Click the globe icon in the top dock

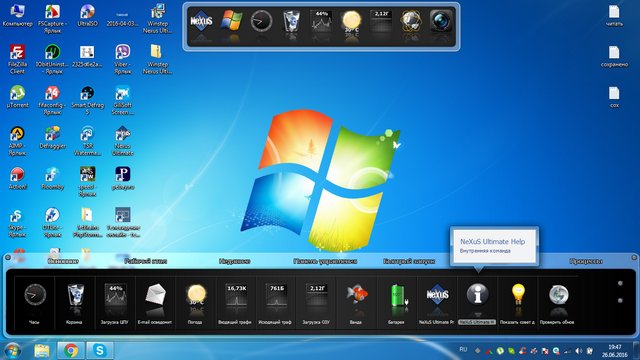(x=411, y=20)
